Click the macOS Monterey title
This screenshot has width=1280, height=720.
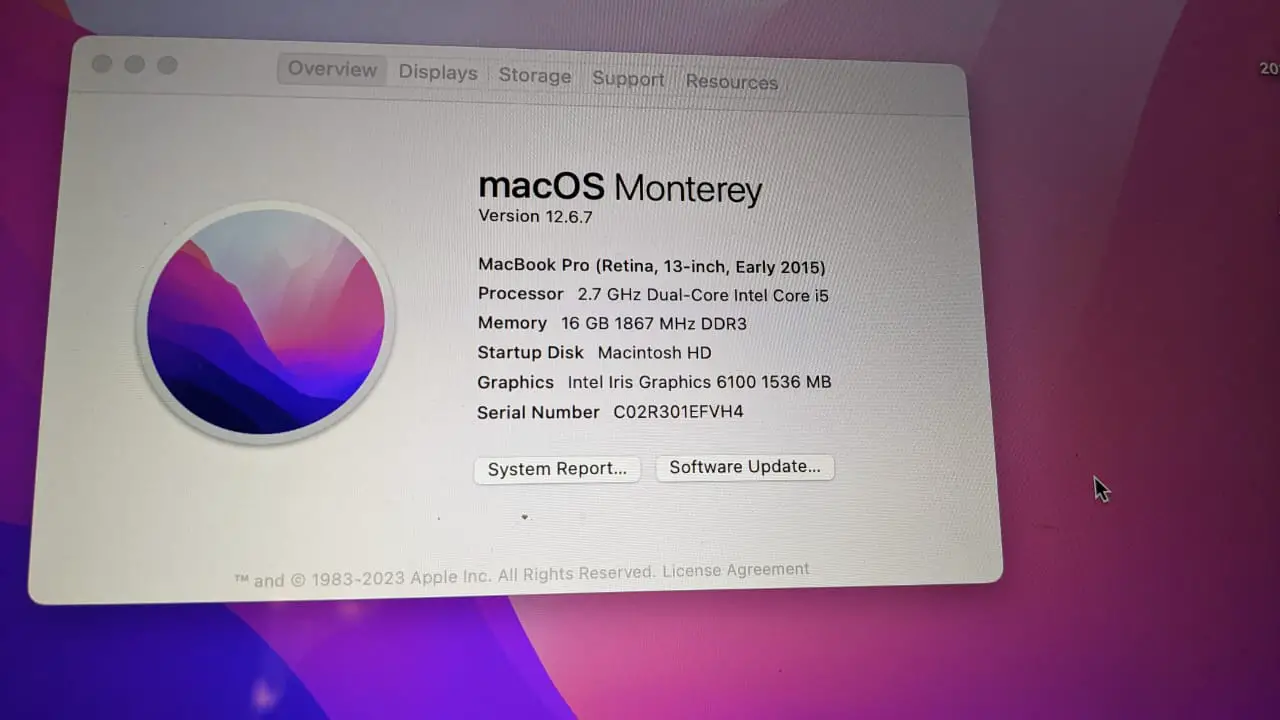(x=620, y=187)
